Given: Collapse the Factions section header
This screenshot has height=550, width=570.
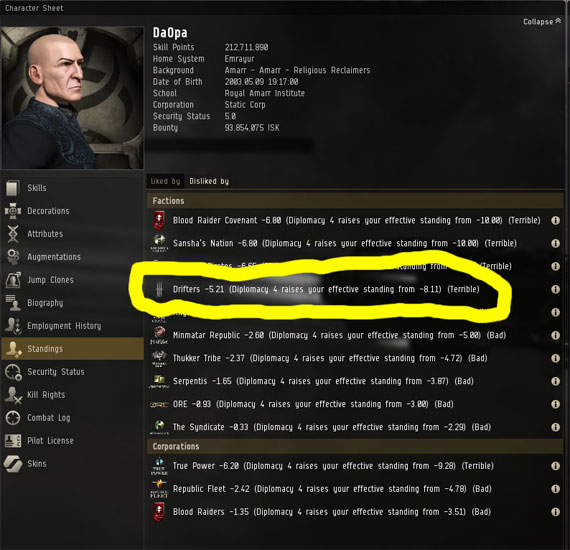Looking at the screenshot, I should pos(355,201).
